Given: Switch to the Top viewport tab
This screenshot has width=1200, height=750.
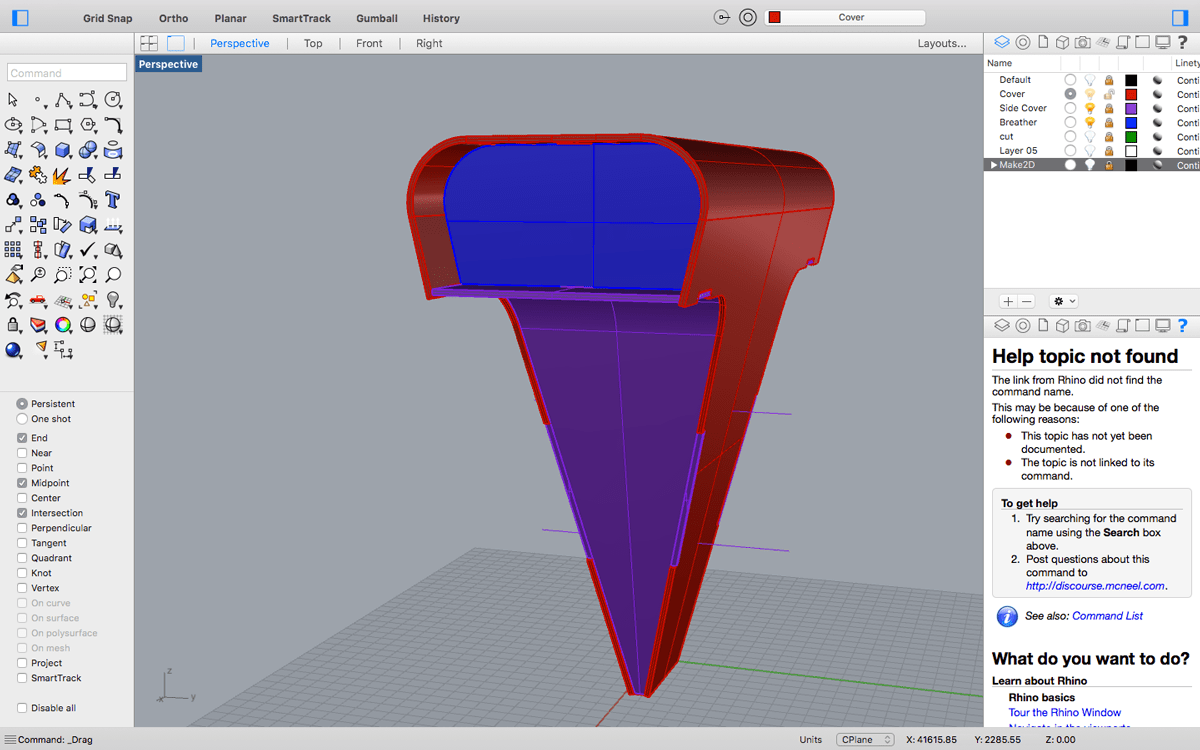Looking at the screenshot, I should point(313,43).
